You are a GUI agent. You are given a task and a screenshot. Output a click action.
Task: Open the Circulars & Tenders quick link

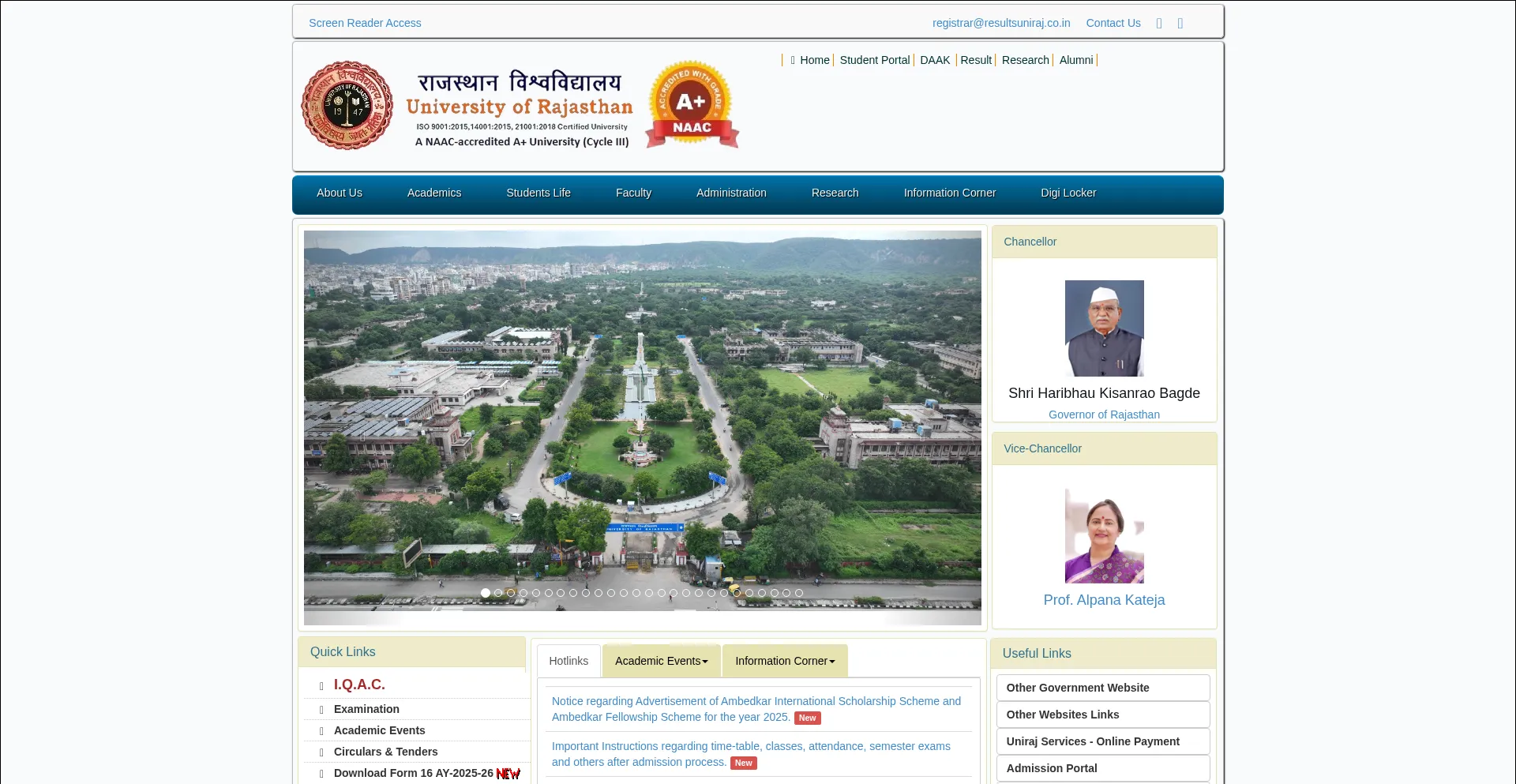click(385, 752)
